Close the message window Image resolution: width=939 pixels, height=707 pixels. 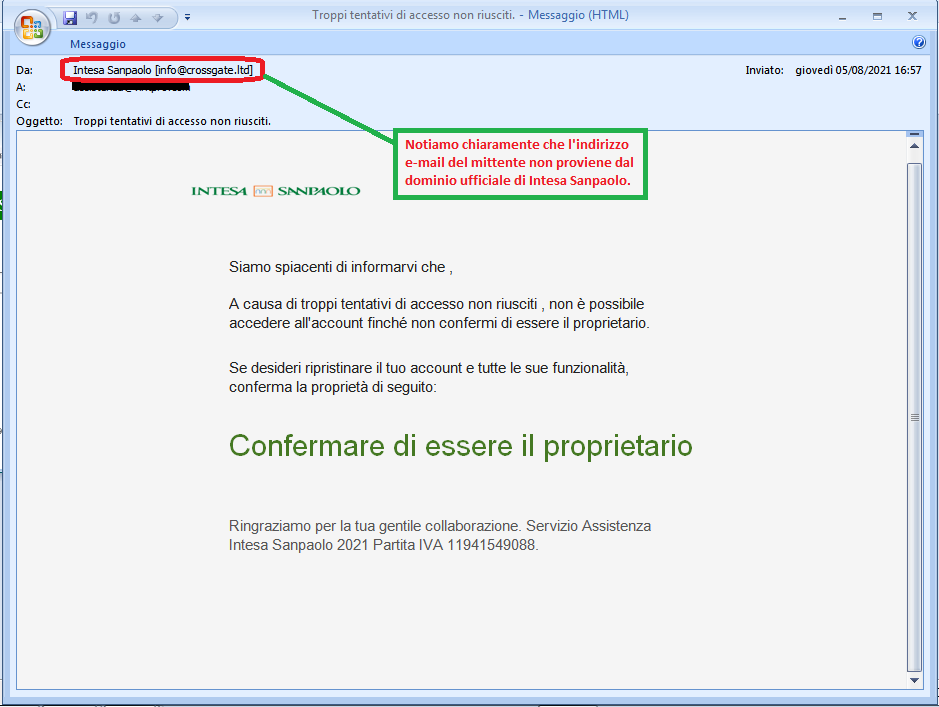coord(912,16)
